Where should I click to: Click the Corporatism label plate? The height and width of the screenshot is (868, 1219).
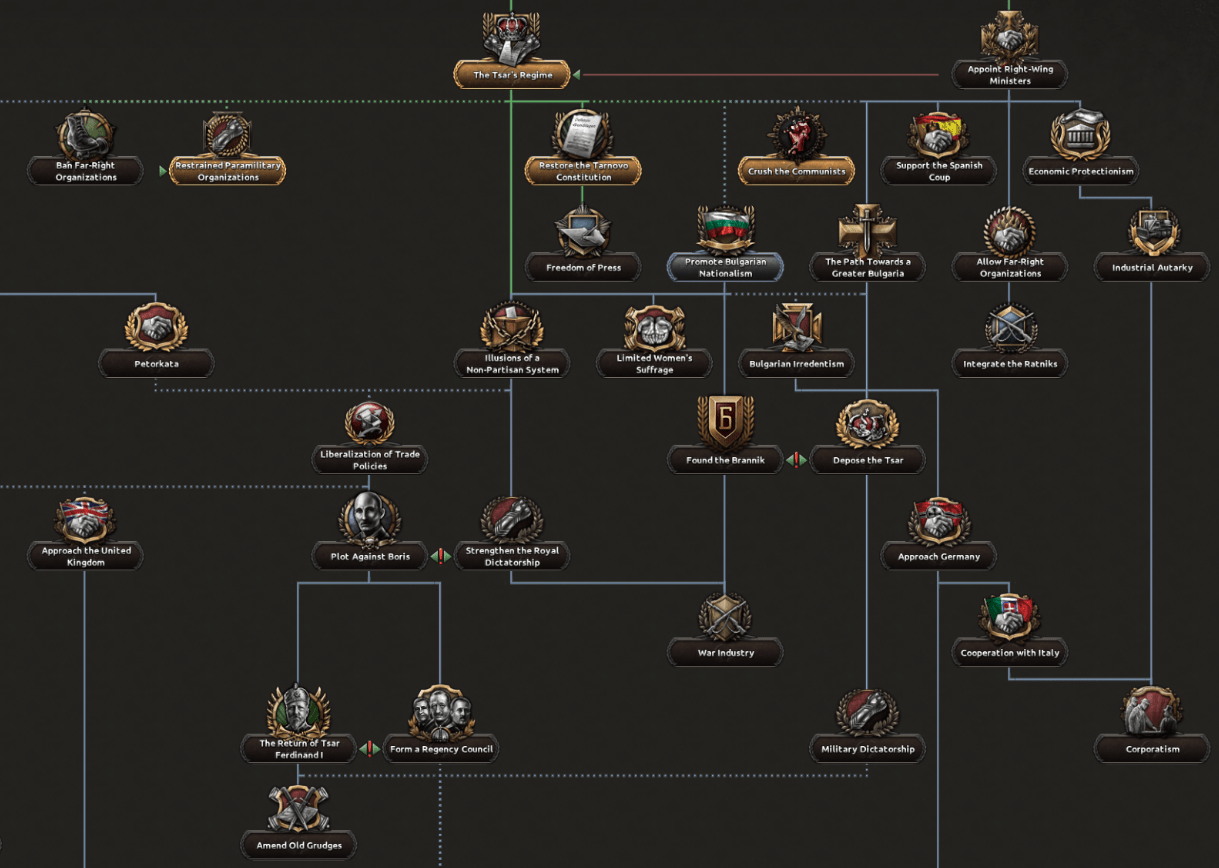(x=1152, y=749)
